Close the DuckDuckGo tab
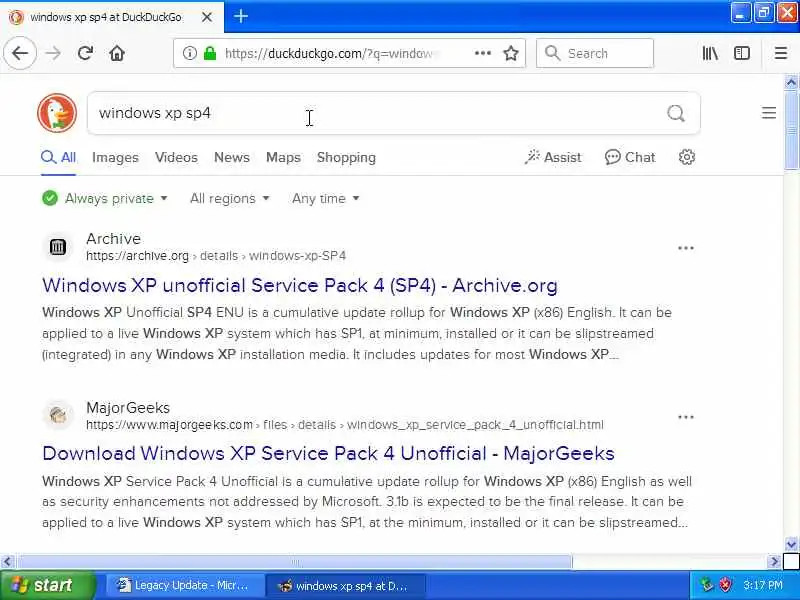 (207, 17)
